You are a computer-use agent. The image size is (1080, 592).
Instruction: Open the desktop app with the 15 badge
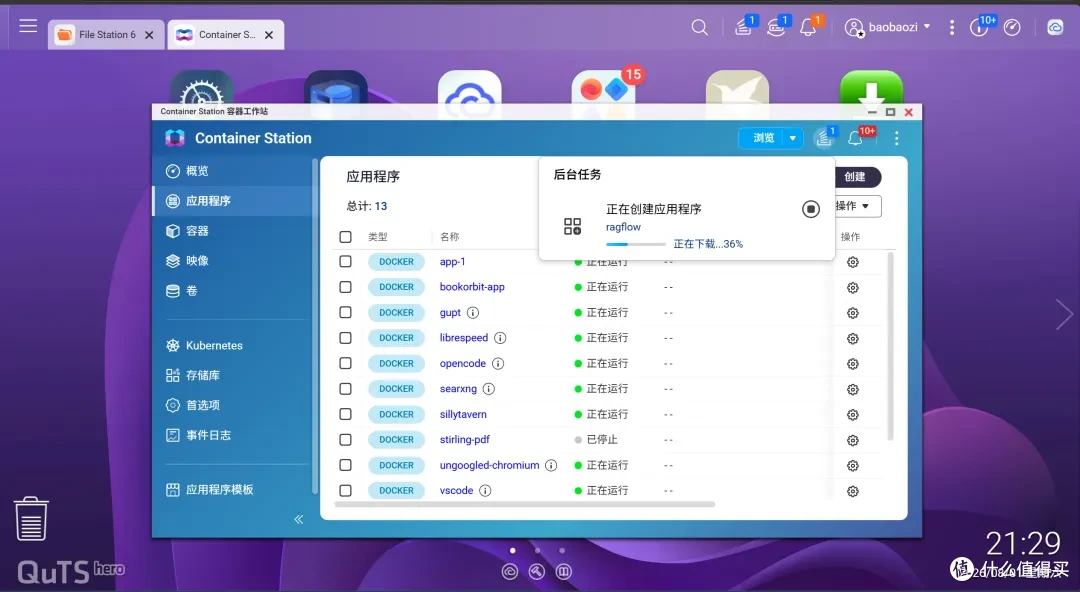tap(604, 88)
